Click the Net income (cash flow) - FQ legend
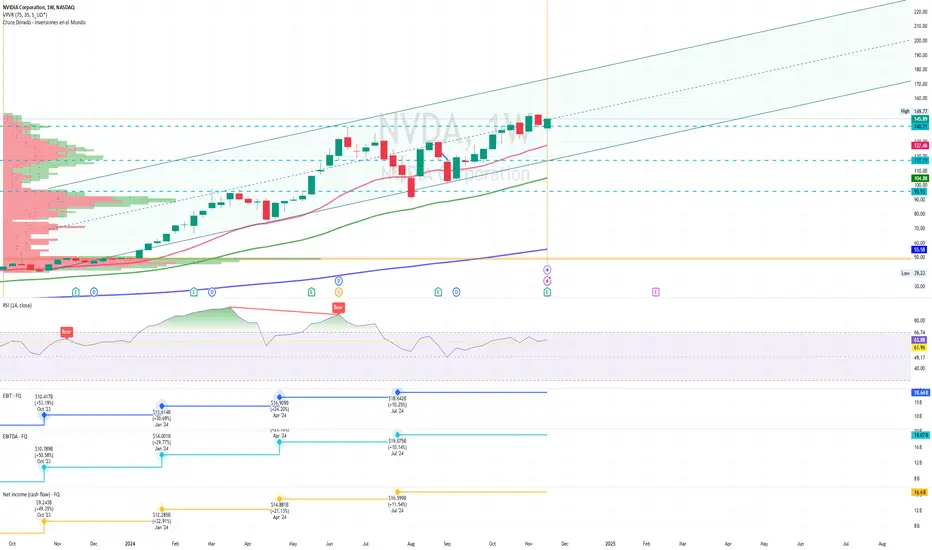The width and height of the screenshot is (932, 550). (31, 494)
